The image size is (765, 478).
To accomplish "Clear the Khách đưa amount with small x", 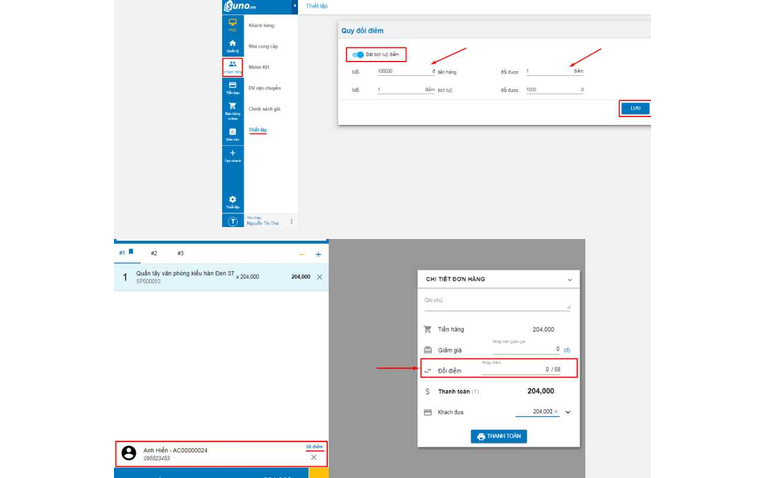I will [556, 412].
